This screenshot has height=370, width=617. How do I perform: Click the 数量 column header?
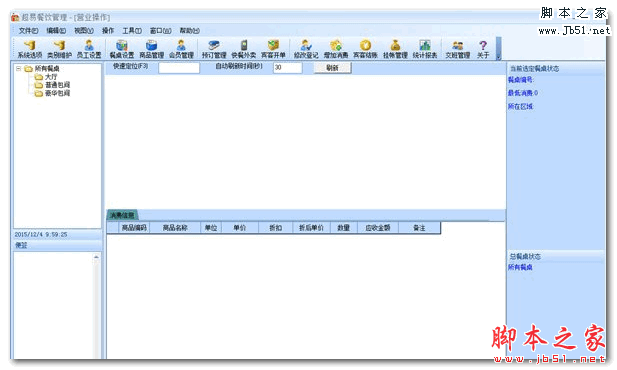point(344,228)
